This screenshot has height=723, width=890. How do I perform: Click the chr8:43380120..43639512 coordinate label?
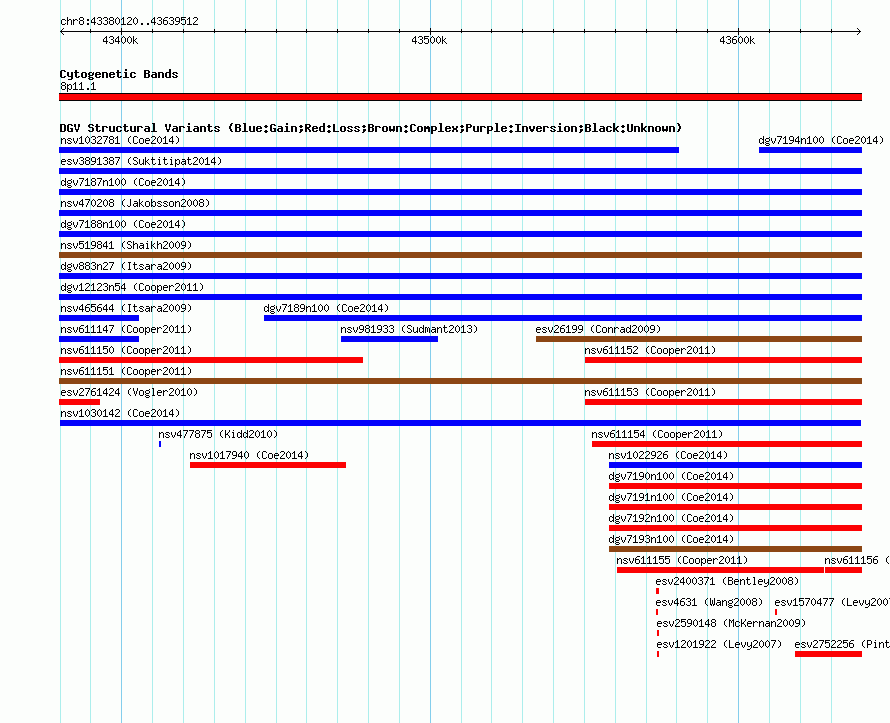[129, 21]
